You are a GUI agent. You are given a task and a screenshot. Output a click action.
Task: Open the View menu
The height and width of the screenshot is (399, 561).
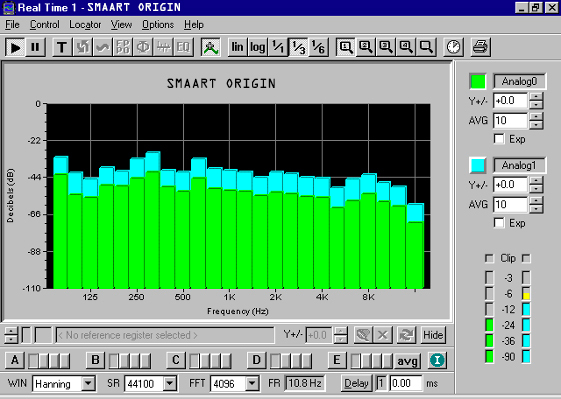tap(121, 25)
